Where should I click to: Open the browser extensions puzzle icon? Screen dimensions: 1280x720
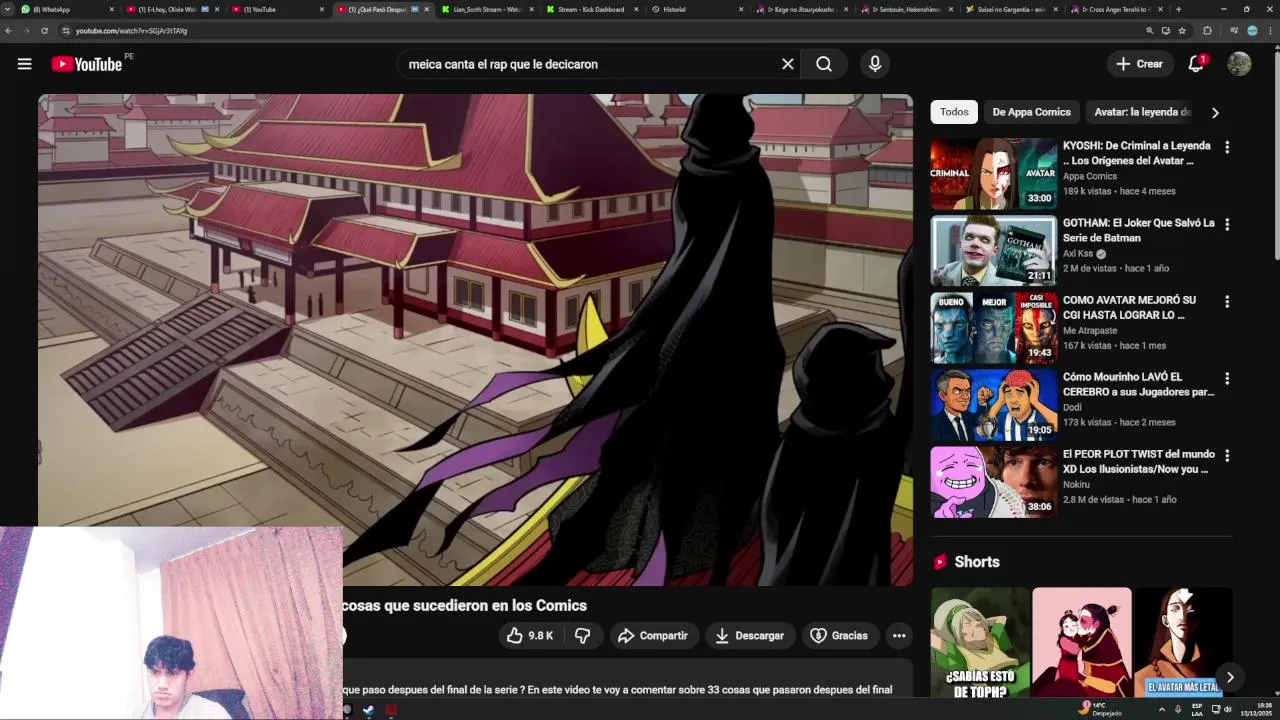pyautogui.click(x=1207, y=31)
